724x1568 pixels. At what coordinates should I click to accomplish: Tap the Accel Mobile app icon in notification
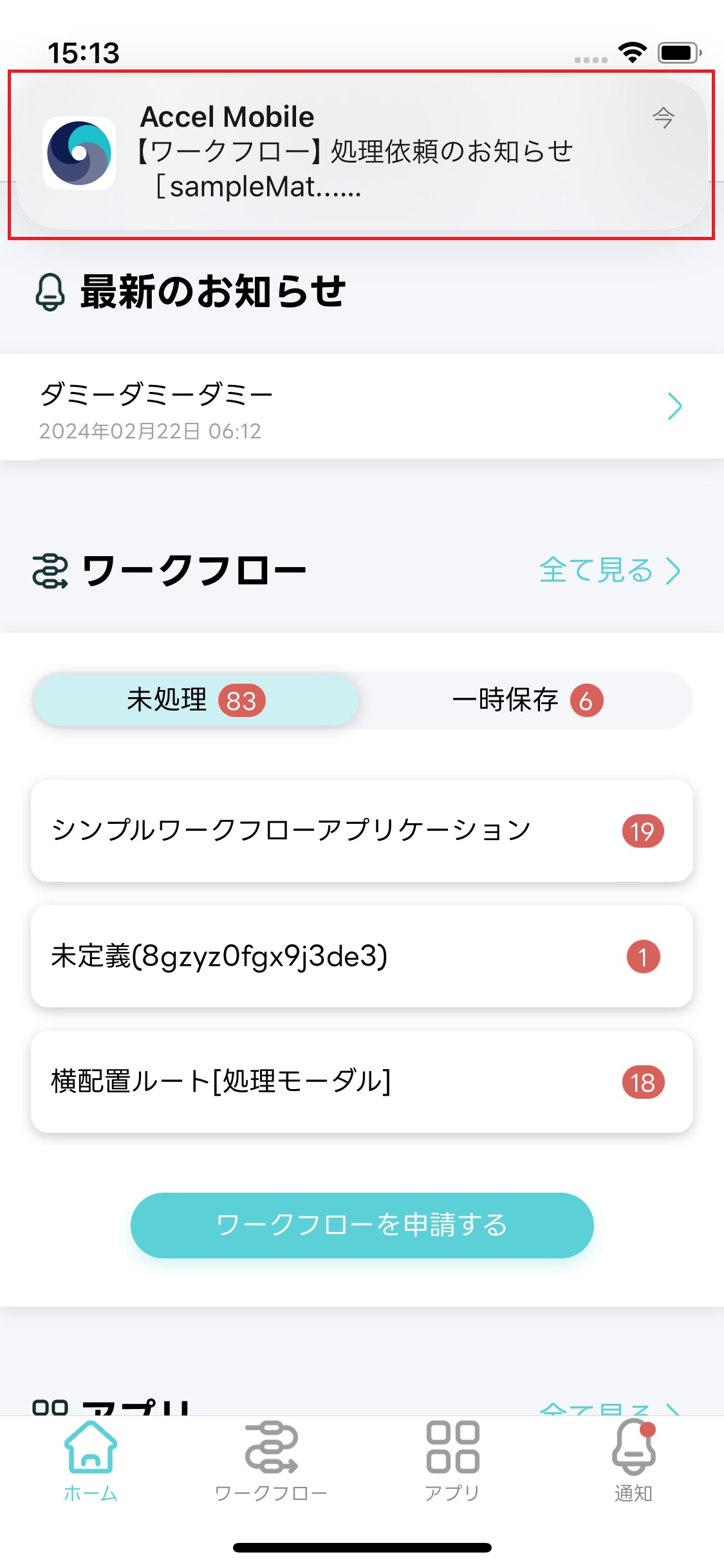(79, 153)
